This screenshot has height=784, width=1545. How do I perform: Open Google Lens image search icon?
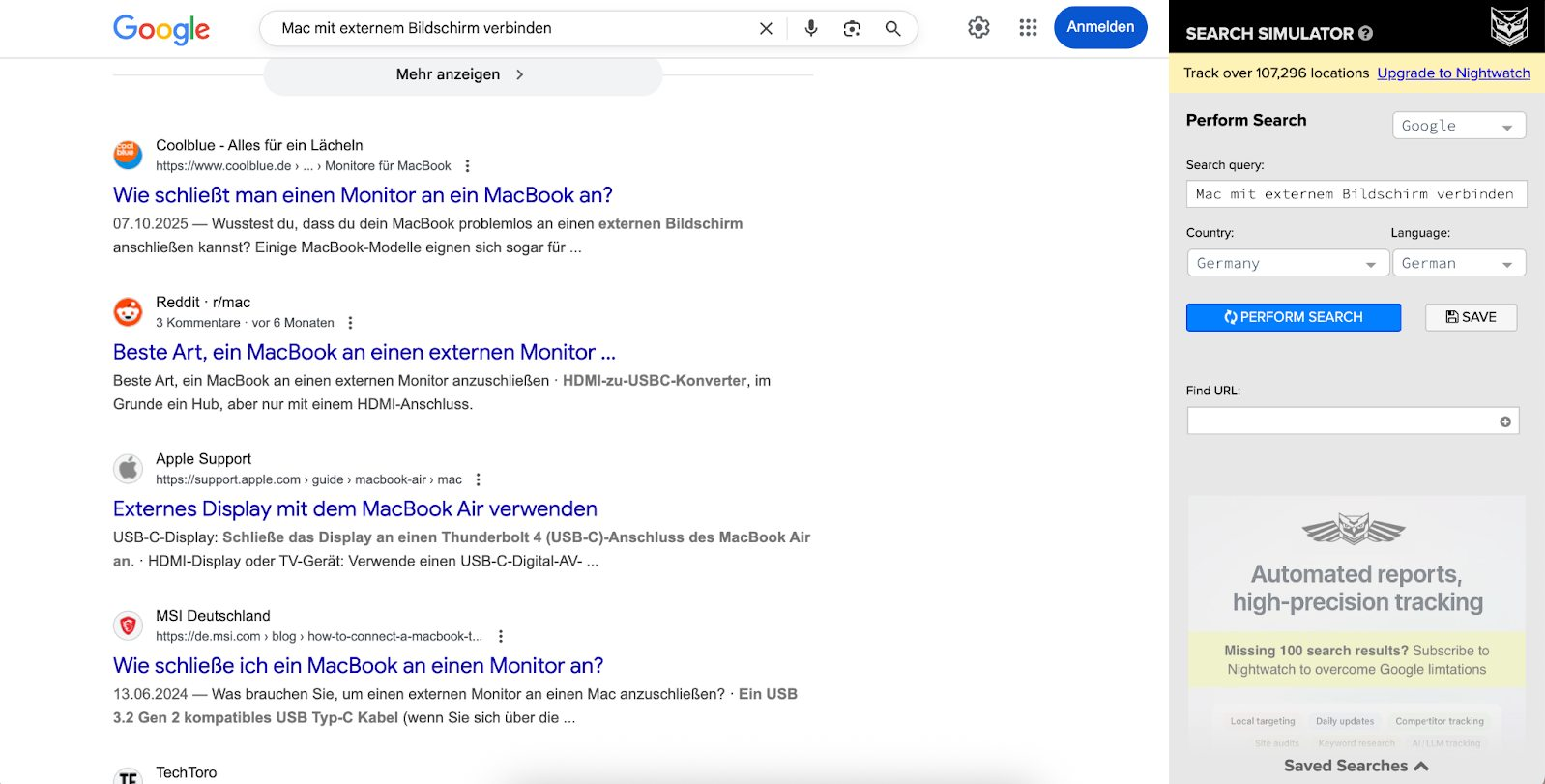point(852,29)
